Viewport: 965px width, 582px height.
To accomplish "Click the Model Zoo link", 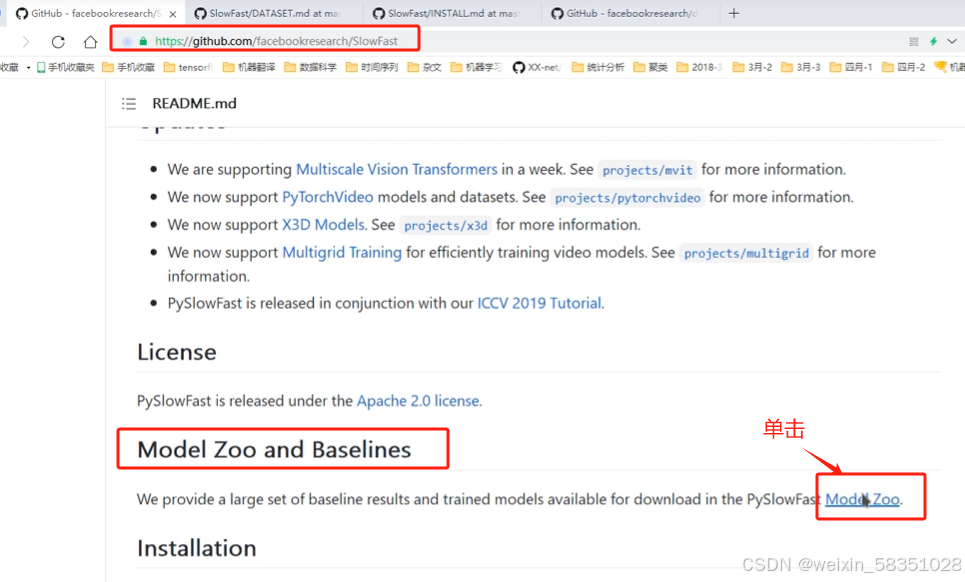I will point(862,500).
